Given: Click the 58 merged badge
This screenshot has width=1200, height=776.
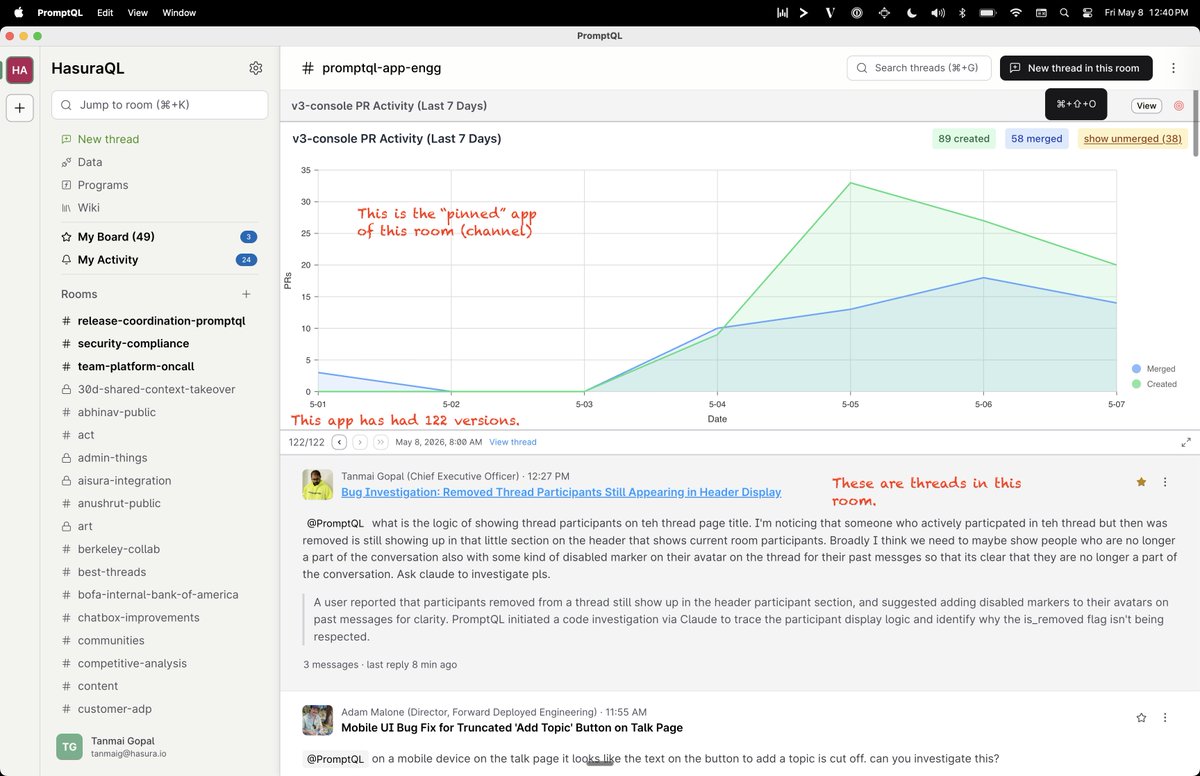Looking at the screenshot, I should (1037, 139).
